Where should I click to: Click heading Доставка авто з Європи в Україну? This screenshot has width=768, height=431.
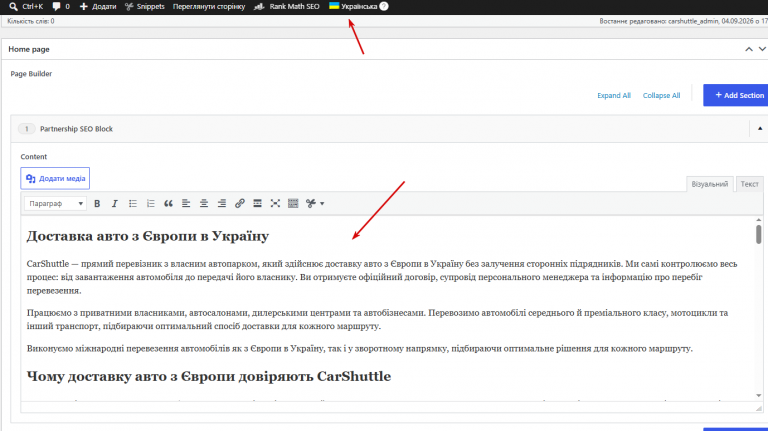pyautogui.click(x=147, y=236)
